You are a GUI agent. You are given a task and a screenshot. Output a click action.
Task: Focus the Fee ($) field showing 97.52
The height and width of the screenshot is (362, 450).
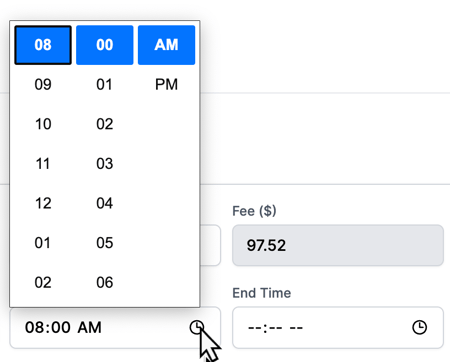[x=338, y=245]
